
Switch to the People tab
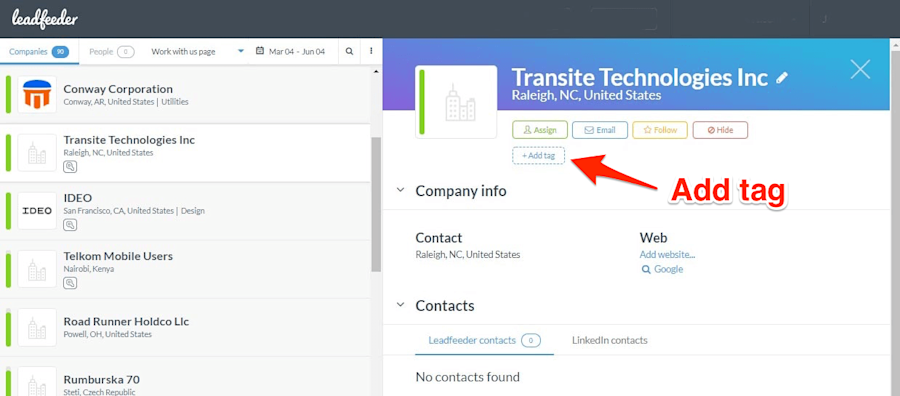(111, 52)
